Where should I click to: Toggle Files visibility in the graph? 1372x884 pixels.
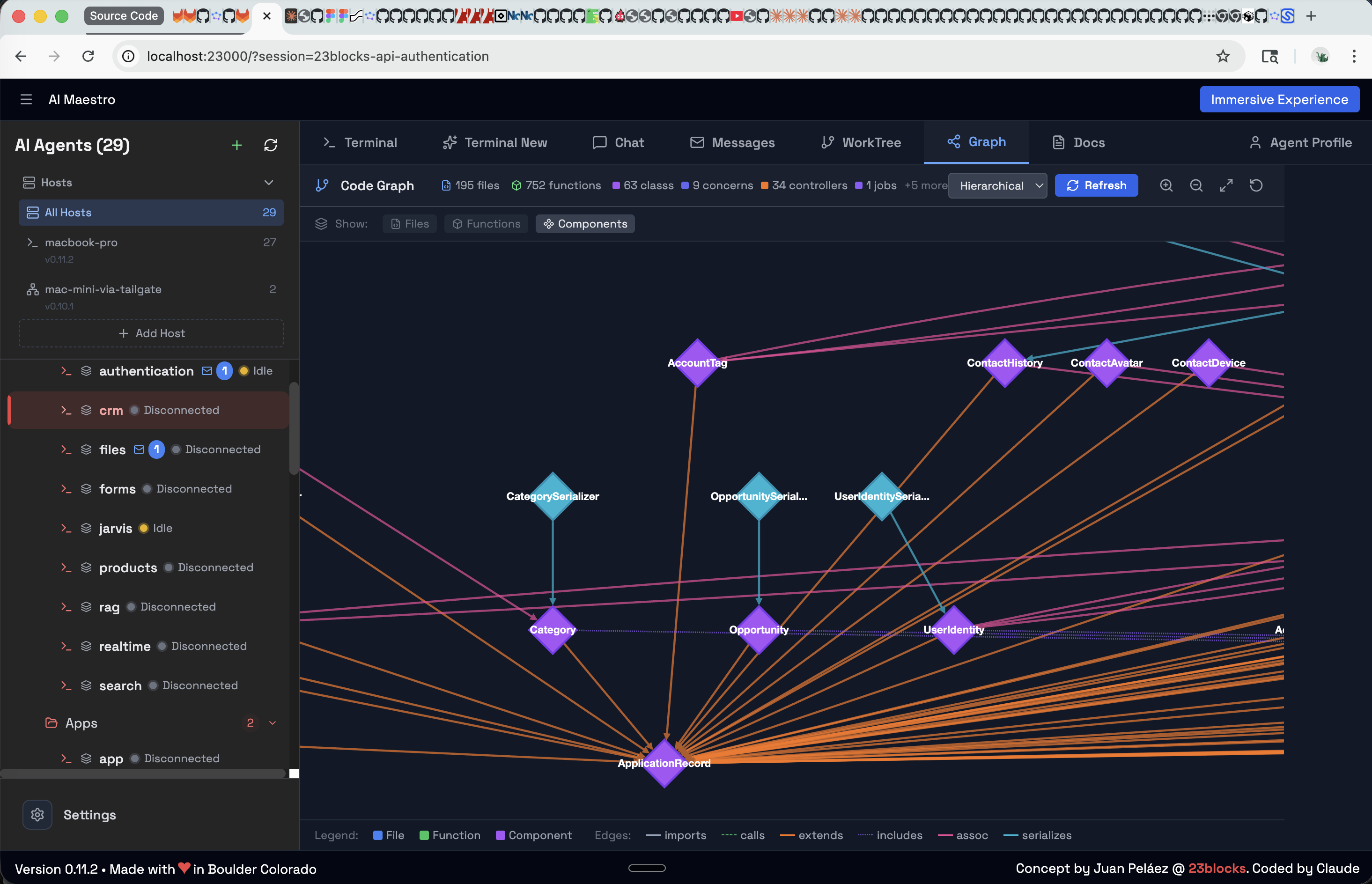click(409, 224)
